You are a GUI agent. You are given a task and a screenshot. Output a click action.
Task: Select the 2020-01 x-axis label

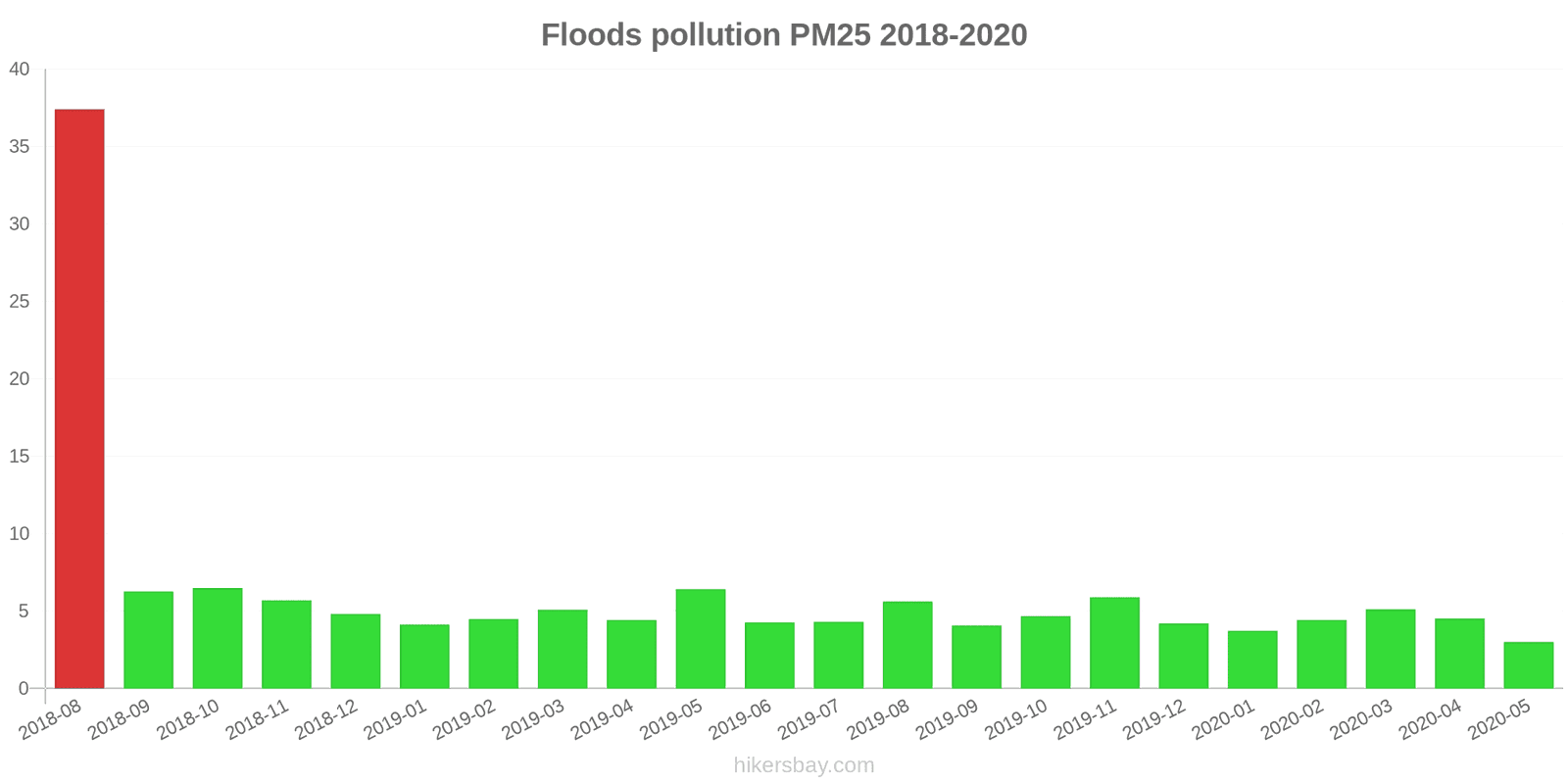pos(1224,720)
